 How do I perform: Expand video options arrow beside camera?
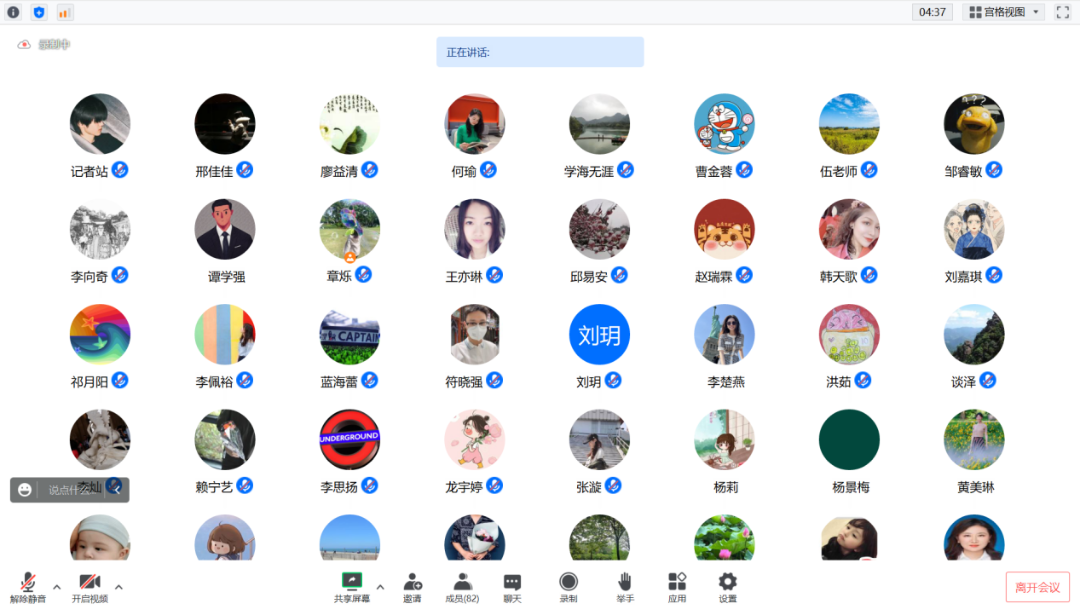[x=119, y=587]
